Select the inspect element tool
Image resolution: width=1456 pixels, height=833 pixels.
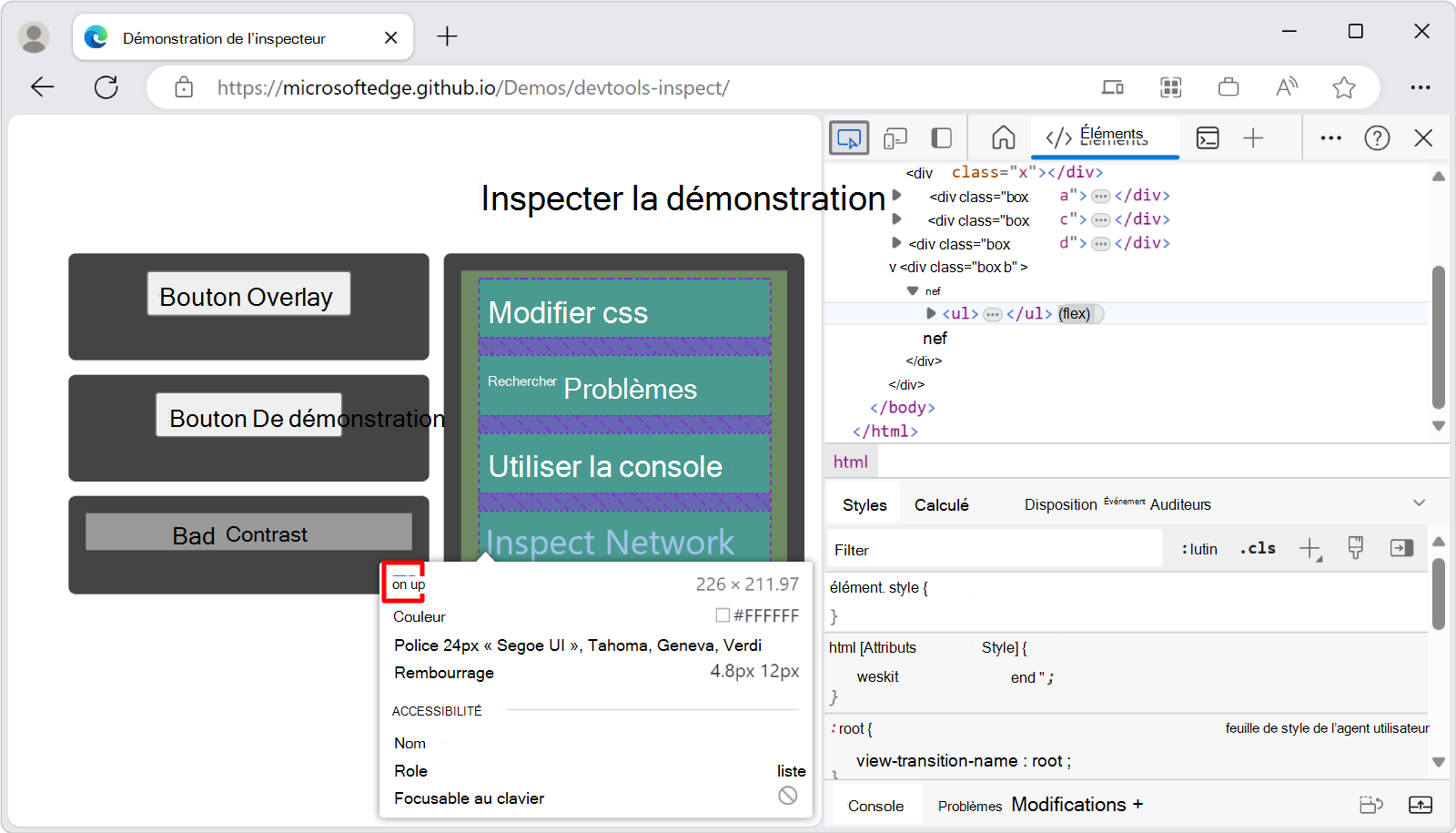pos(849,137)
